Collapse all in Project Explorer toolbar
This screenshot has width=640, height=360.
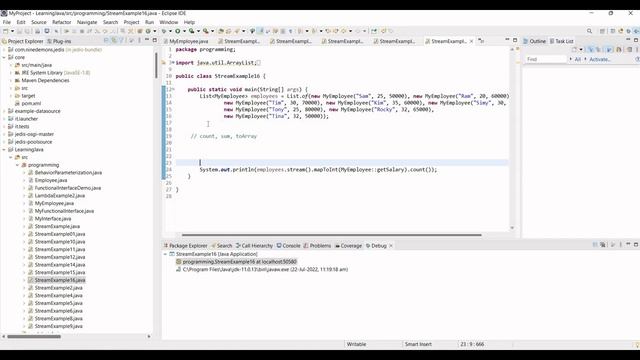106,40
